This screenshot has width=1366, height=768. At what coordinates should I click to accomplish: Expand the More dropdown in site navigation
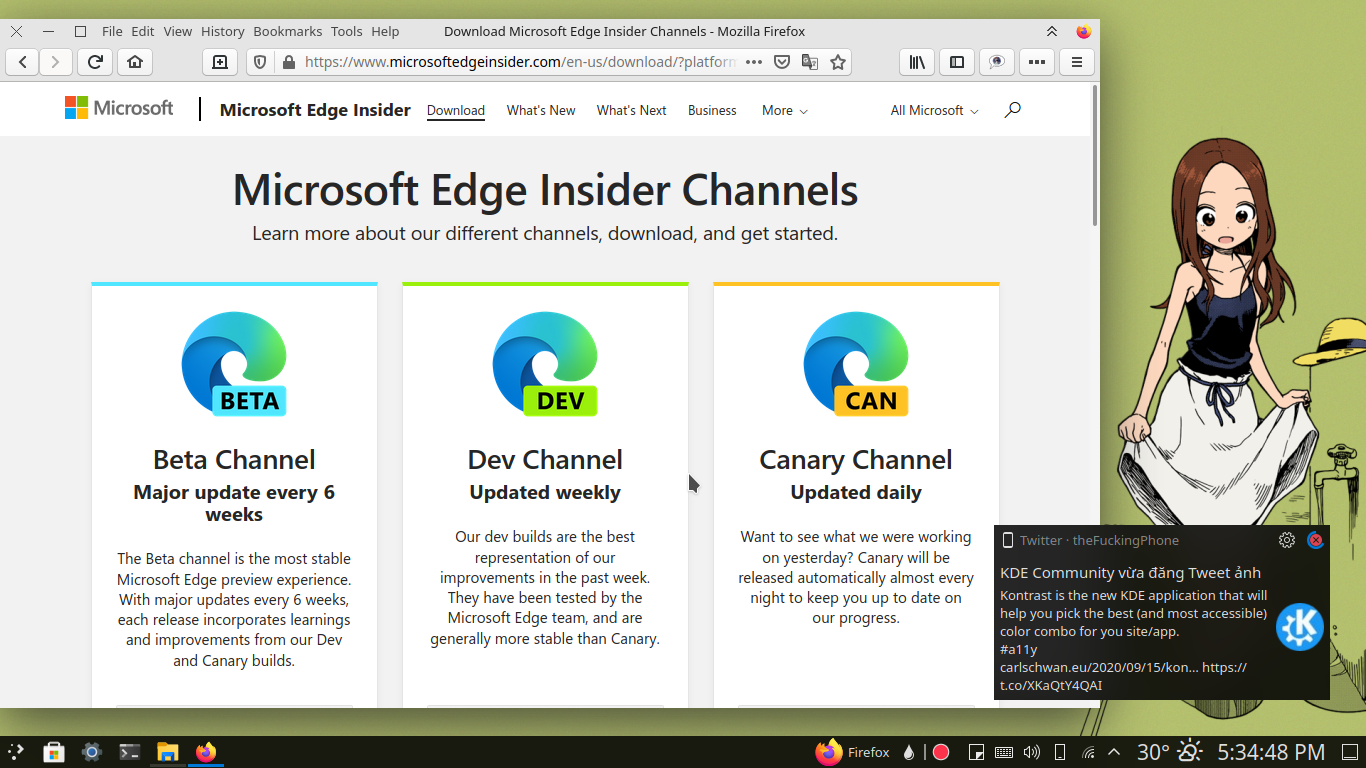(x=785, y=110)
